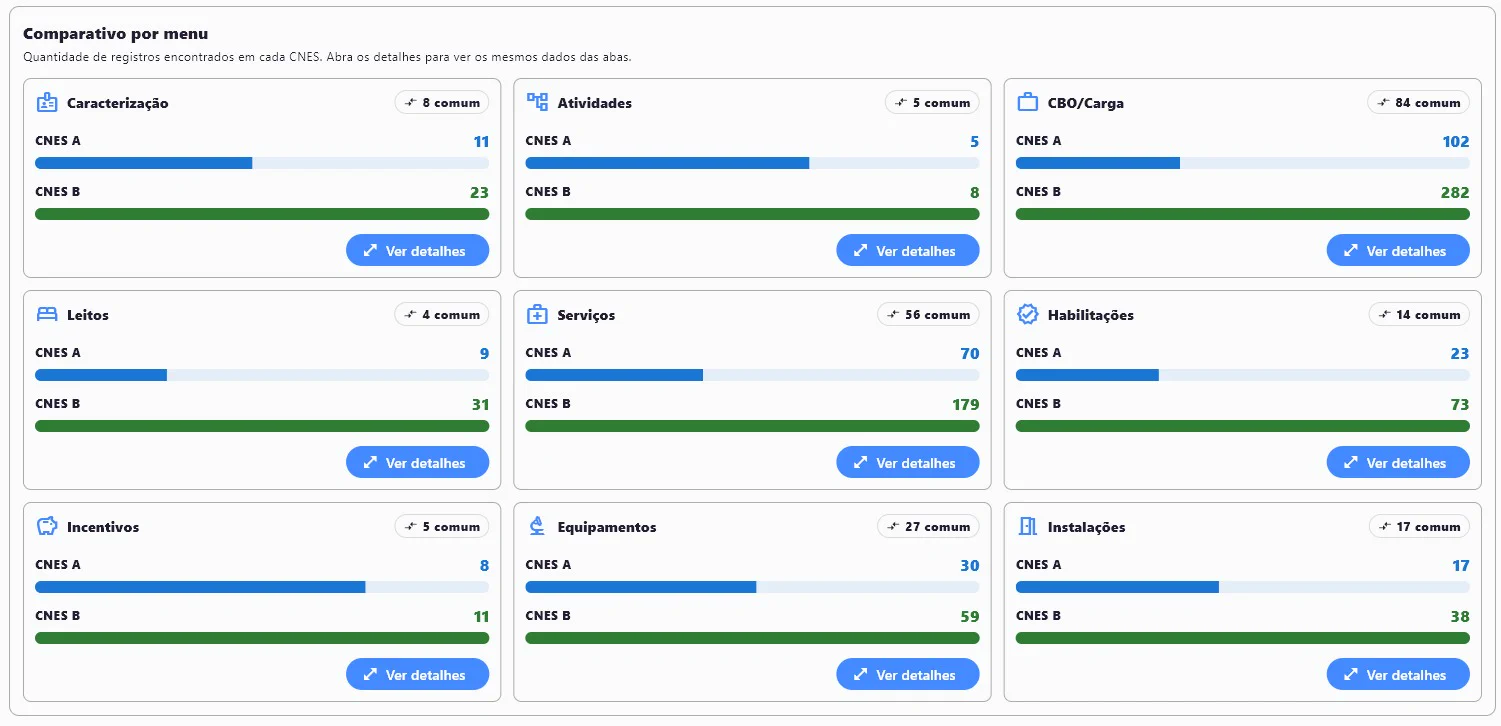The height and width of the screenshot is (726, 1501).
Task: Click the Caracterização ID card icon
Action: pyautogui.click(x=47, y=102)
